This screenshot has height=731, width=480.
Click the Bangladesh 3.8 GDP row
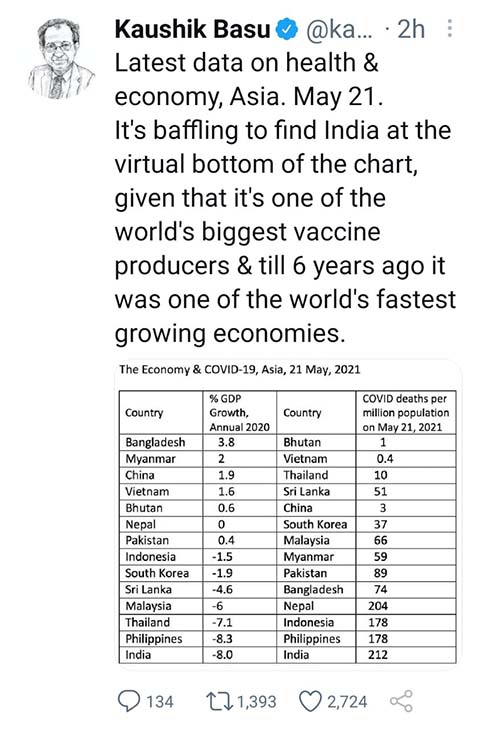[x=198, y=442]
